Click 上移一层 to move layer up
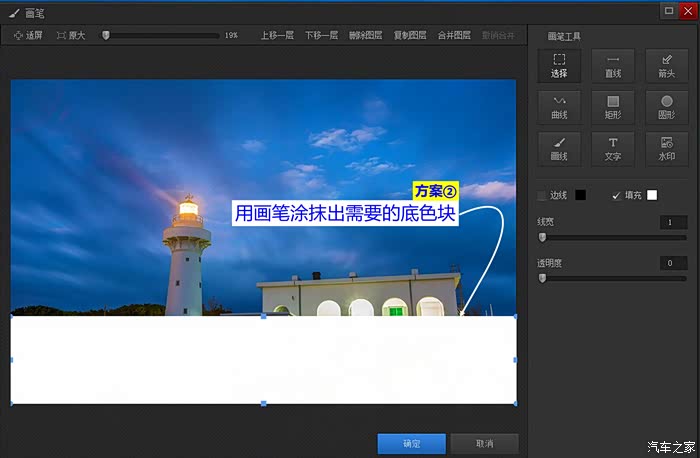Screen dimensions: 700x458 click(x=277, y=35)
